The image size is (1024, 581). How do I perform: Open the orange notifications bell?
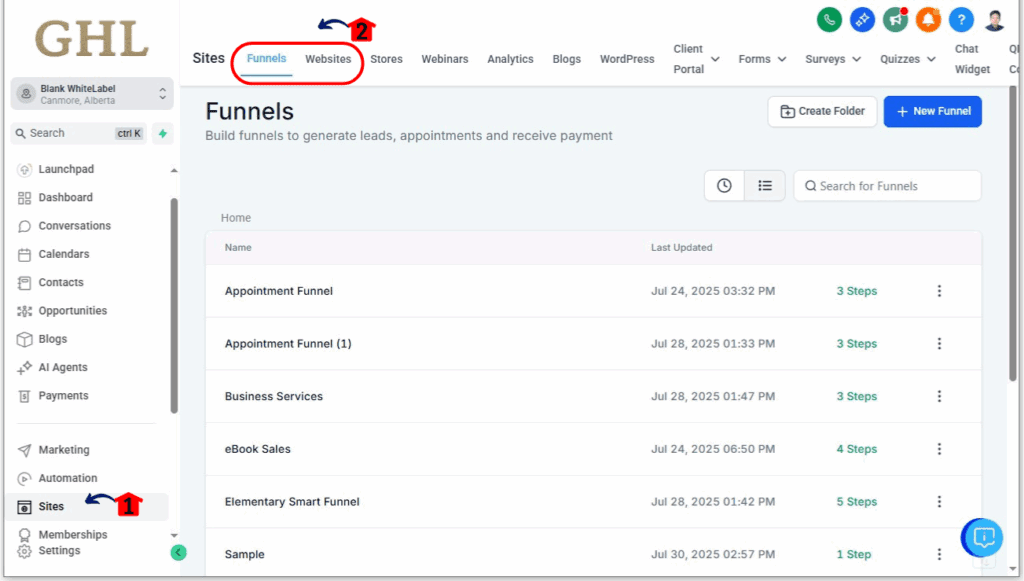coord(928,20)
